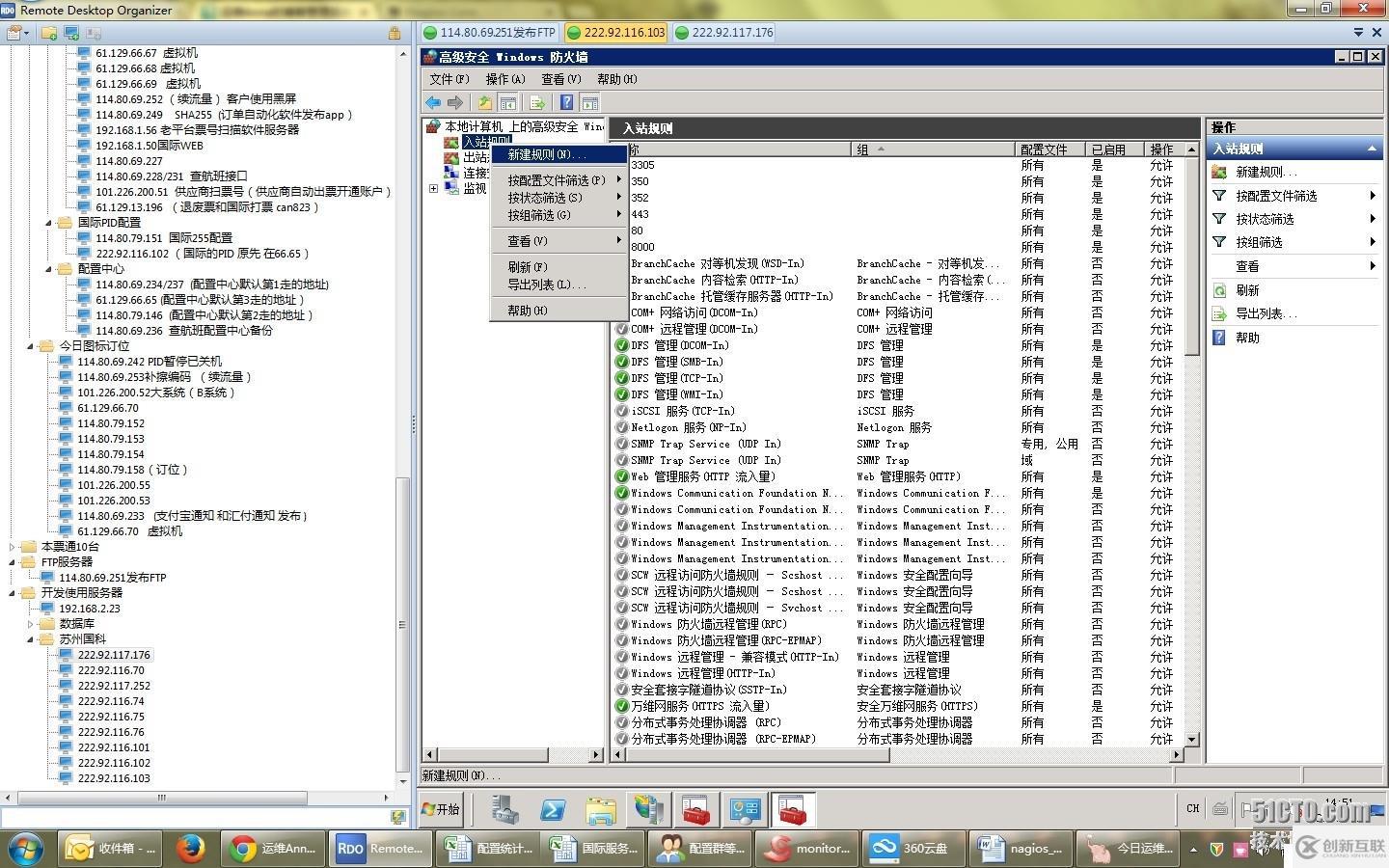
Task: Collapse the 今日图标订位 folder
Action: coord(31,346)
